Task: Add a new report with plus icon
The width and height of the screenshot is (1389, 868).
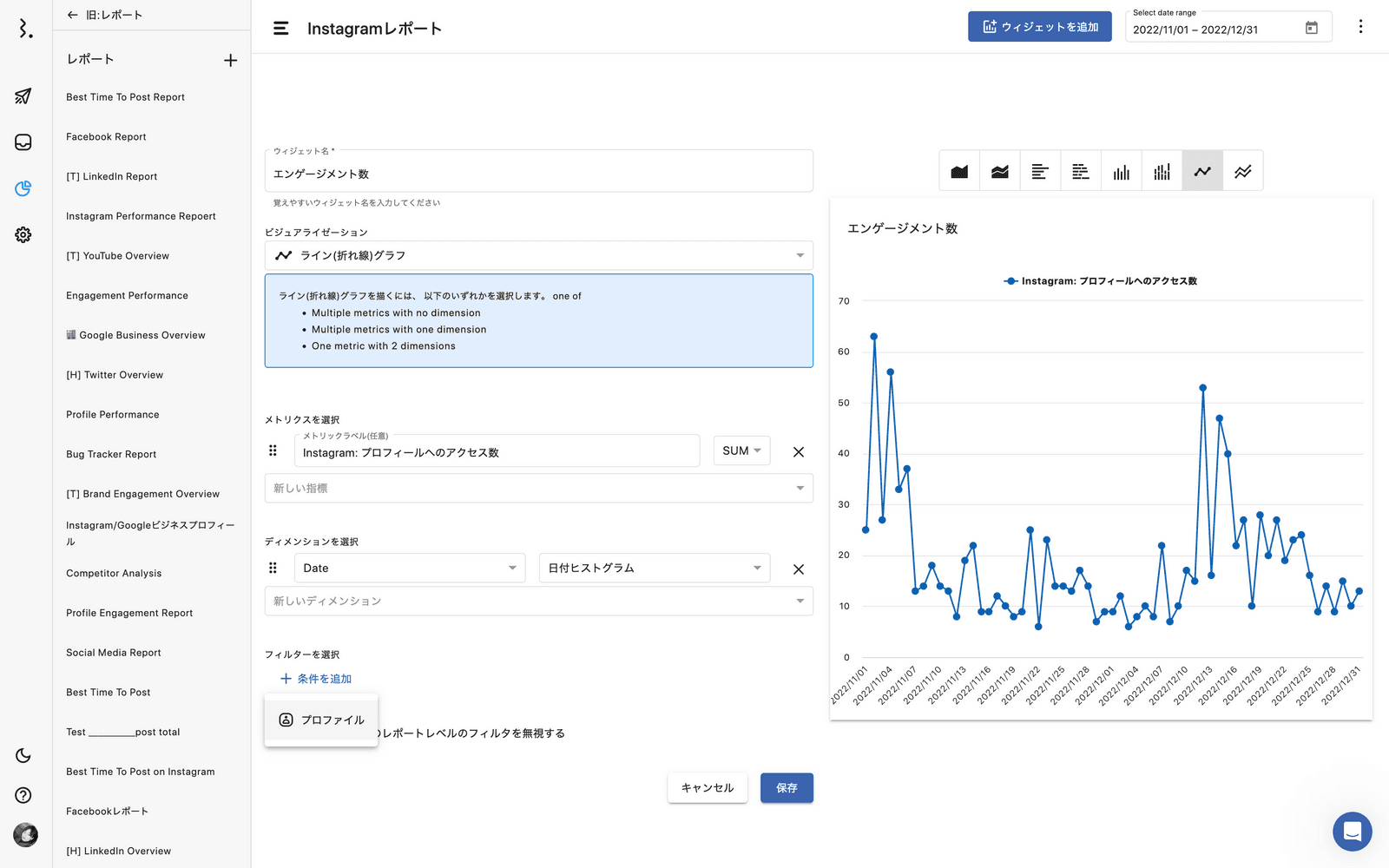Action: coord(230,60)
